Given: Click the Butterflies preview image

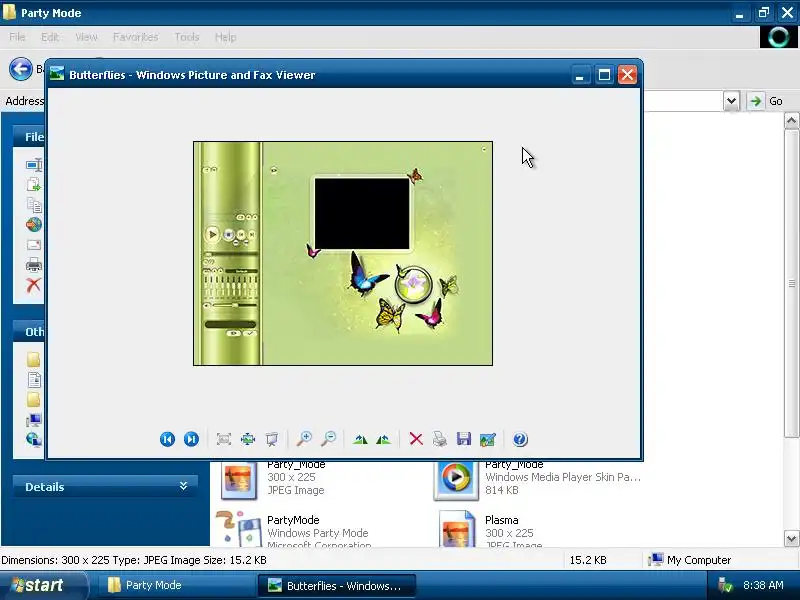Looking at the screenshot, I should coord(343,253).
